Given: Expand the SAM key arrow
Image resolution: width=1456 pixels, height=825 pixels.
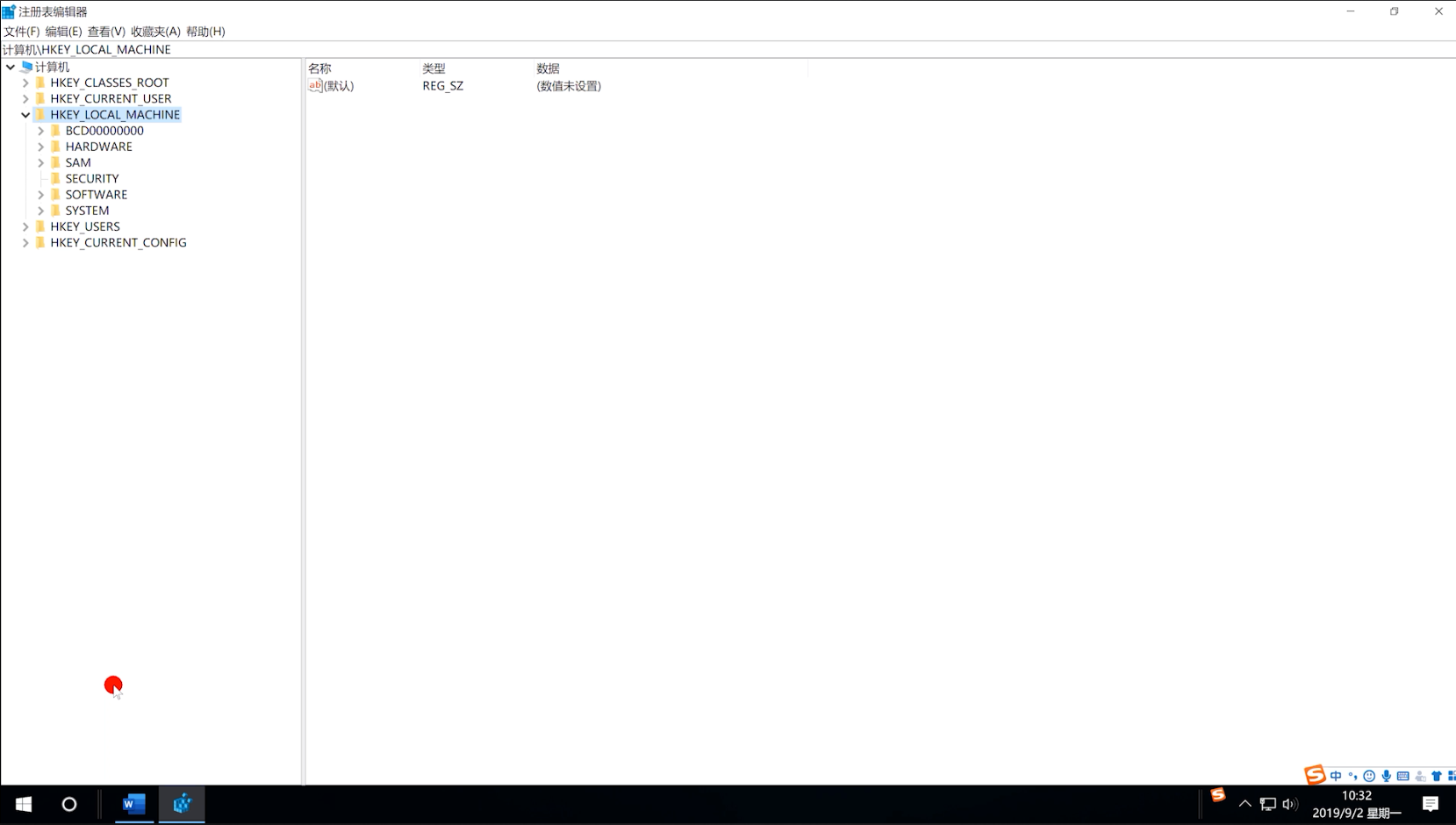Looking at the screenshot, I should (40, 162).
